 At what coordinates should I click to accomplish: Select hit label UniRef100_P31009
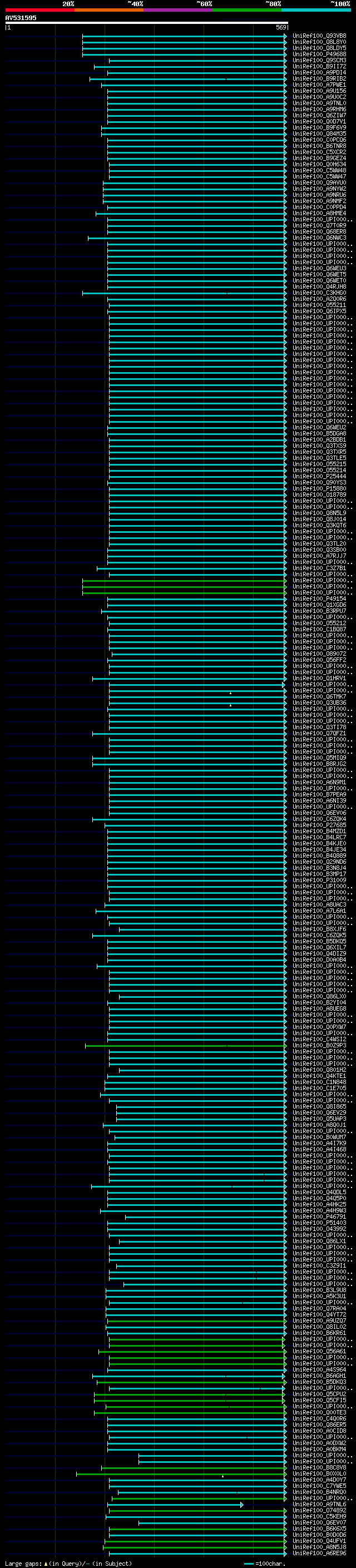pos(319,880)
